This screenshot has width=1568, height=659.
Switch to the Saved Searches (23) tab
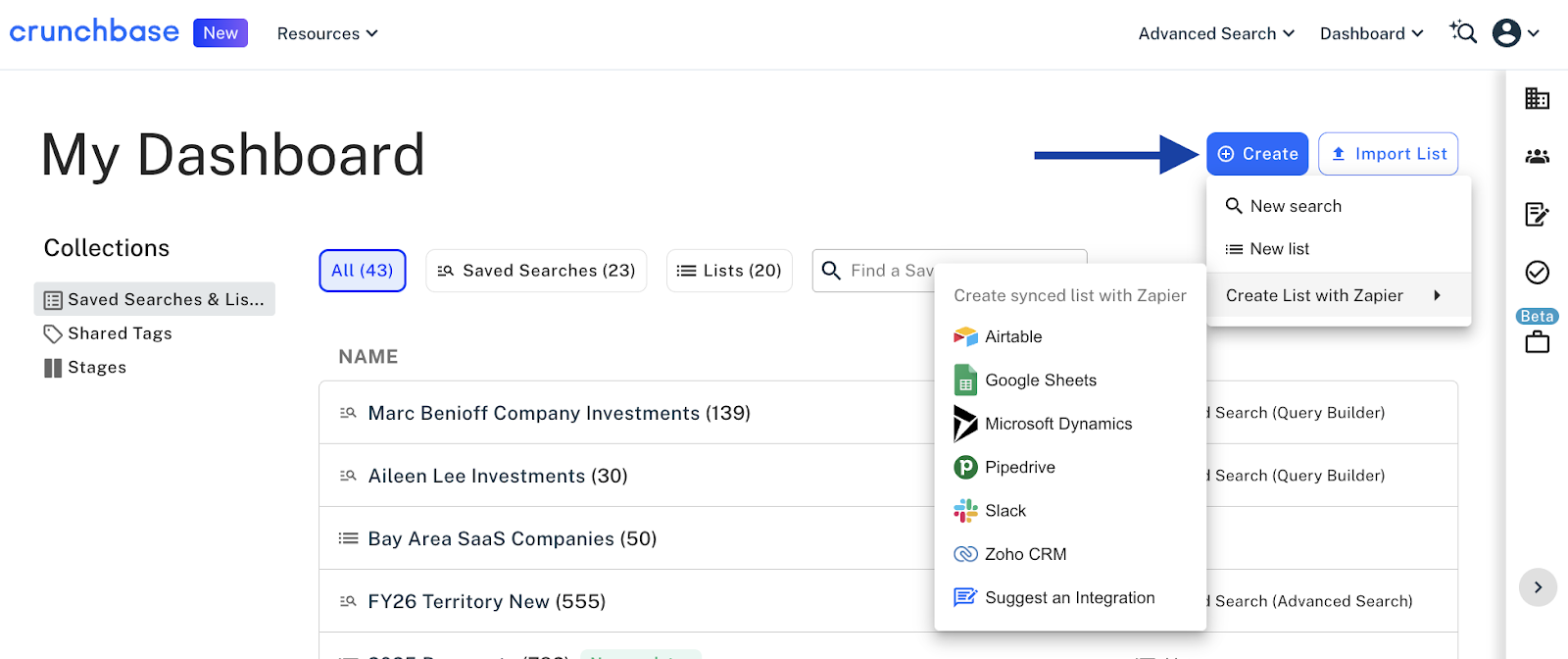(536, 271)
